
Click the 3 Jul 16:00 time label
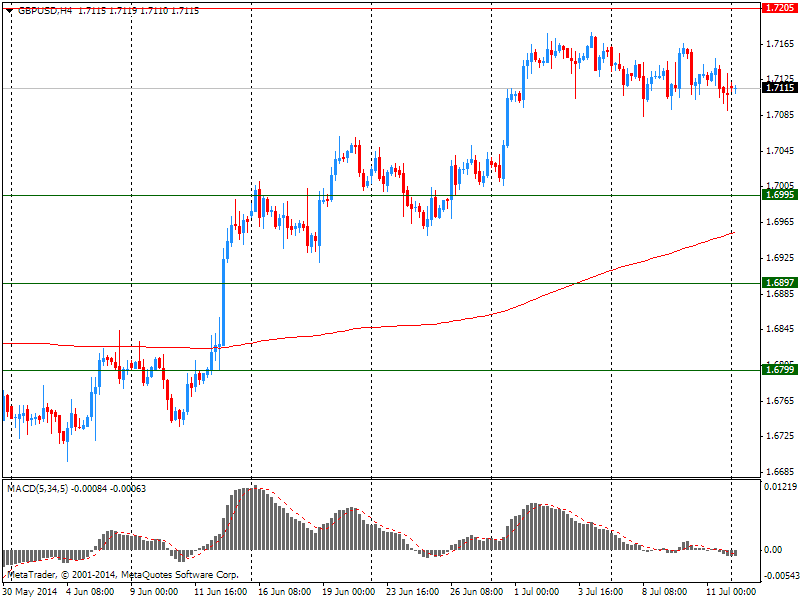pyautogui.click(x=601, y=592)
